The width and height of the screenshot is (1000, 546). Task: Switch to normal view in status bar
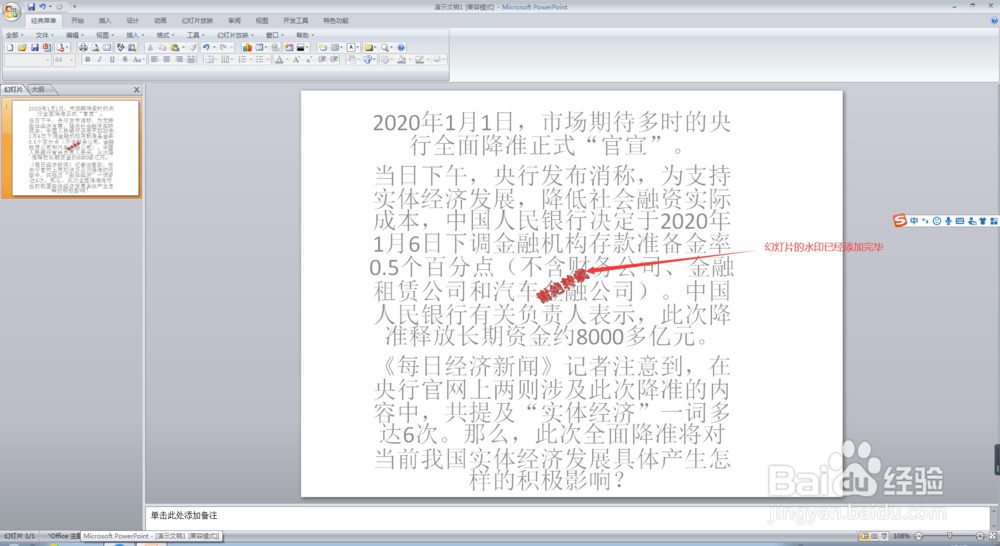pos(864,536)
